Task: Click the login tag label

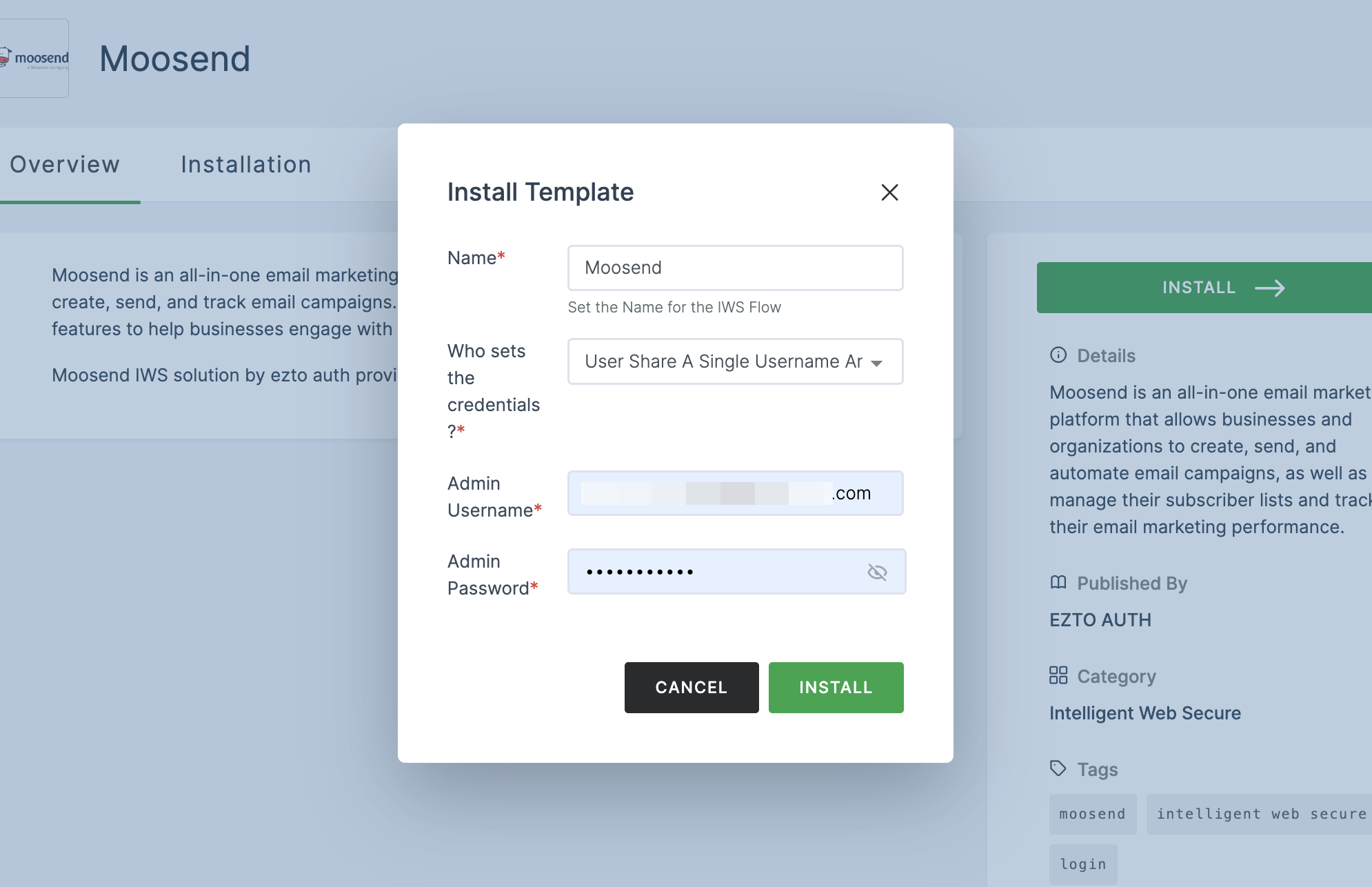Action: [1084, 862]
